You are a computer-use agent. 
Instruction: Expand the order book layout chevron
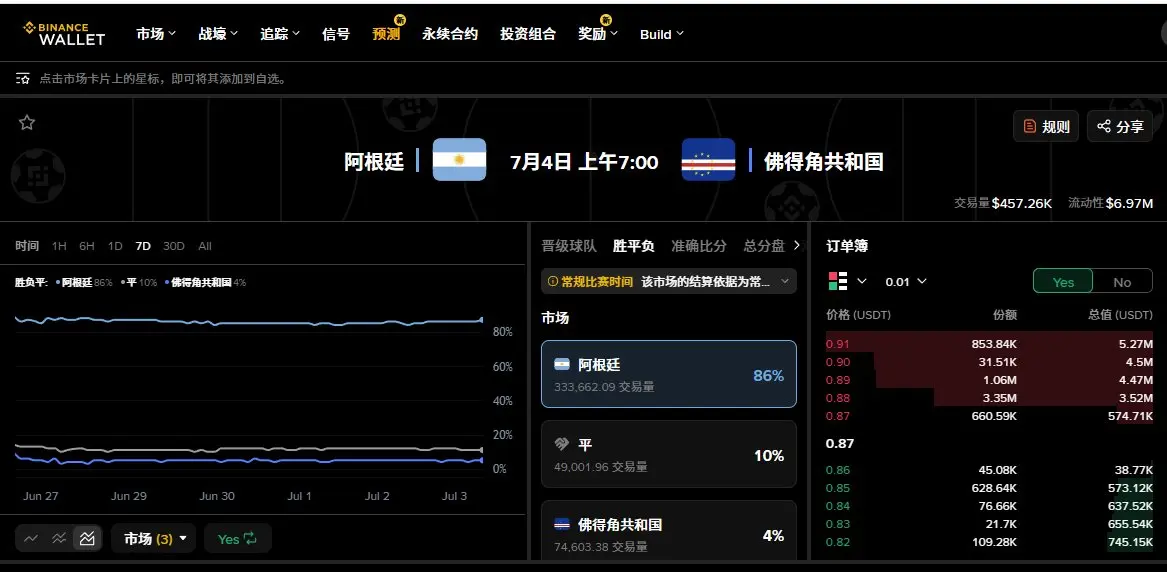862,281
